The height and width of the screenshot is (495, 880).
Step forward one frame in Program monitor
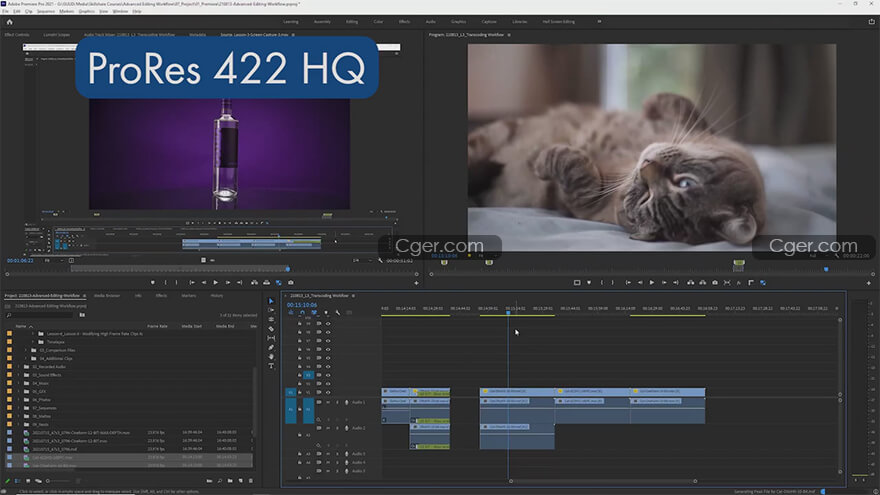[x=664, y=283]
